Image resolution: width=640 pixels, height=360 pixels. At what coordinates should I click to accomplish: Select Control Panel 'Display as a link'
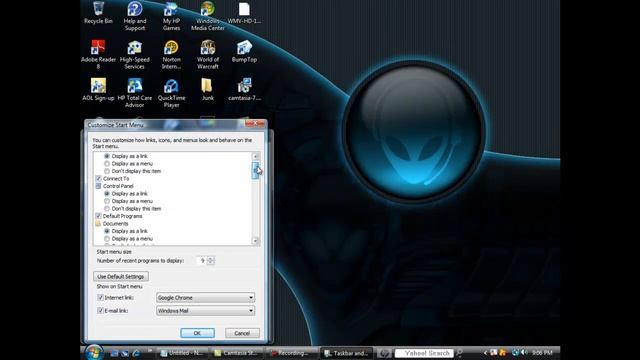(107, 193)
